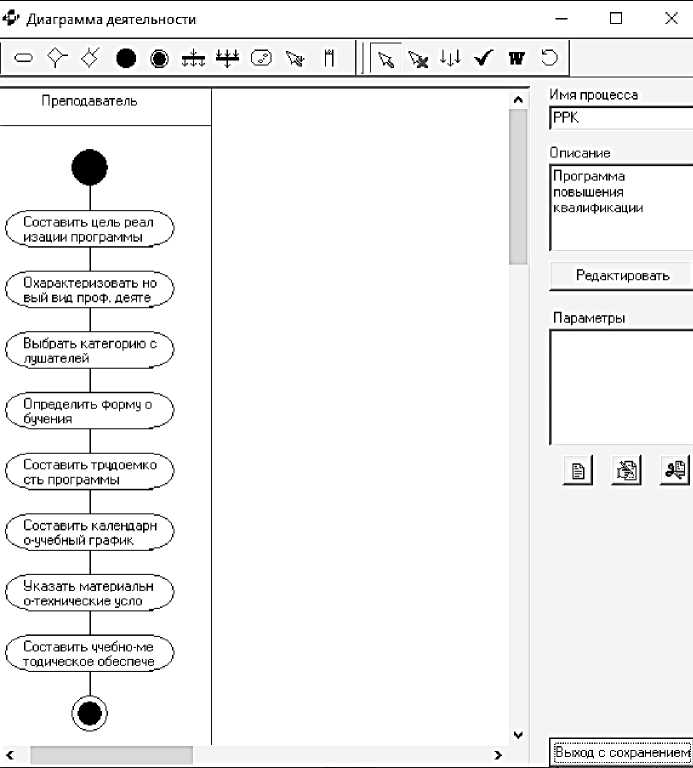Click the undo curved arrow icon
The image size is (693, 768).
[549, 58]
